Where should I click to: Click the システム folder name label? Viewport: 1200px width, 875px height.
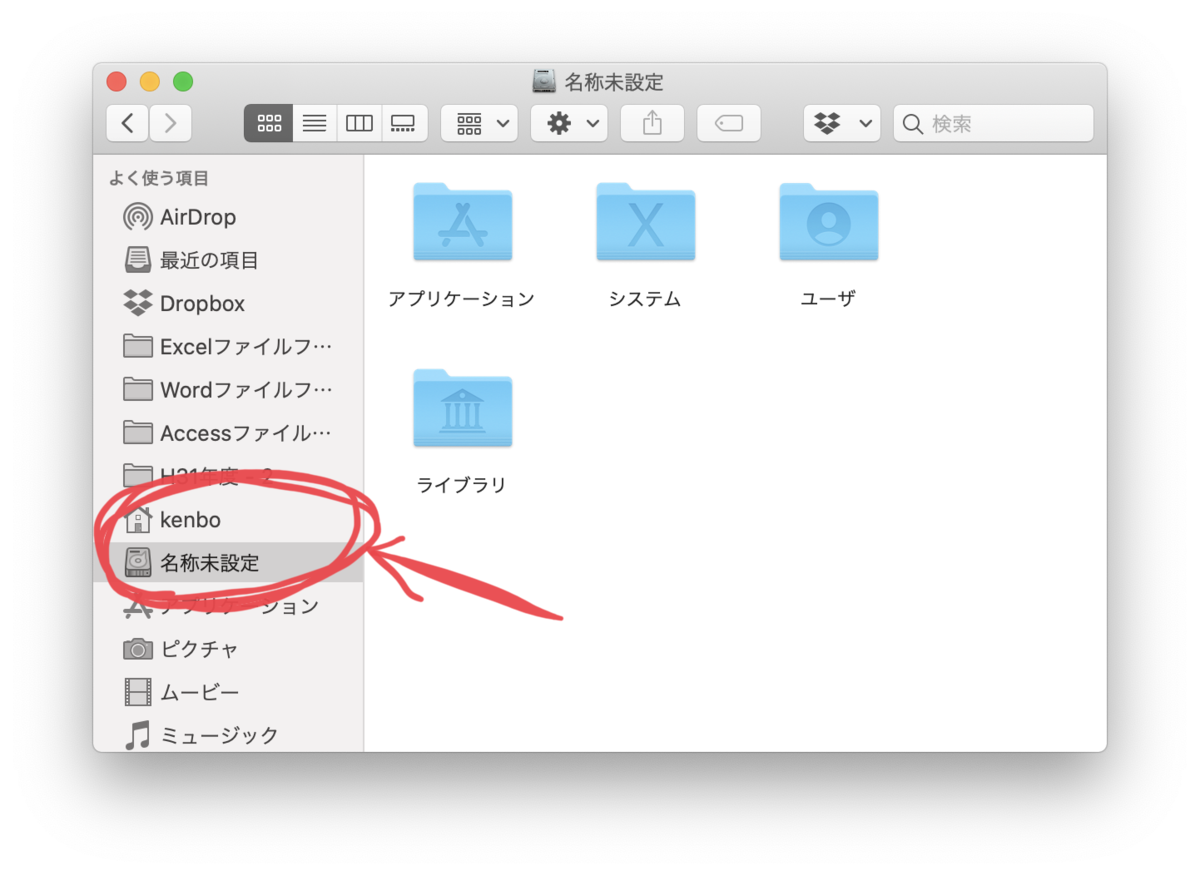pos(645,299)
